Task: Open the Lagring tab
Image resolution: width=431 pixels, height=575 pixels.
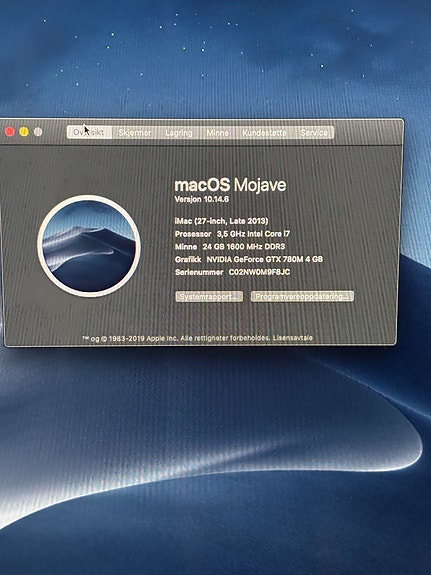Action: coord(179,132)
